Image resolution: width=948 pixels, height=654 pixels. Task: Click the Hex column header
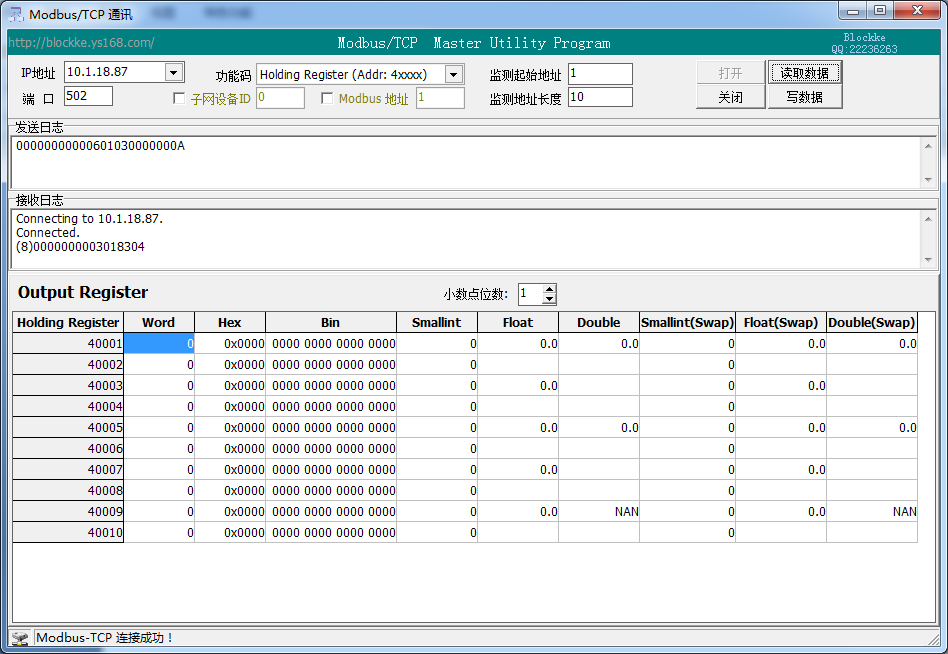click(230, 322)
